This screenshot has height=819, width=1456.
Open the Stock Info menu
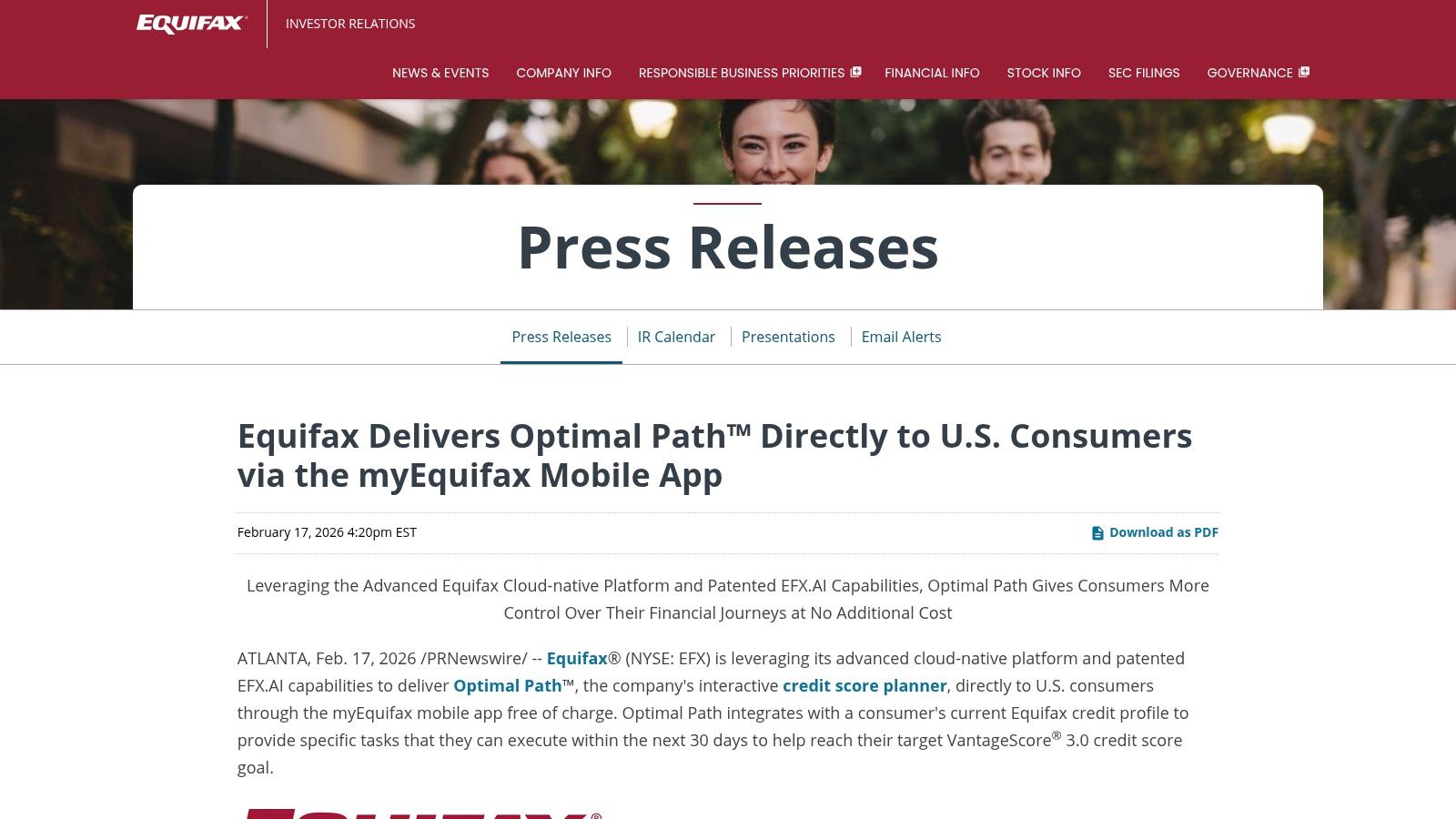1044,73
